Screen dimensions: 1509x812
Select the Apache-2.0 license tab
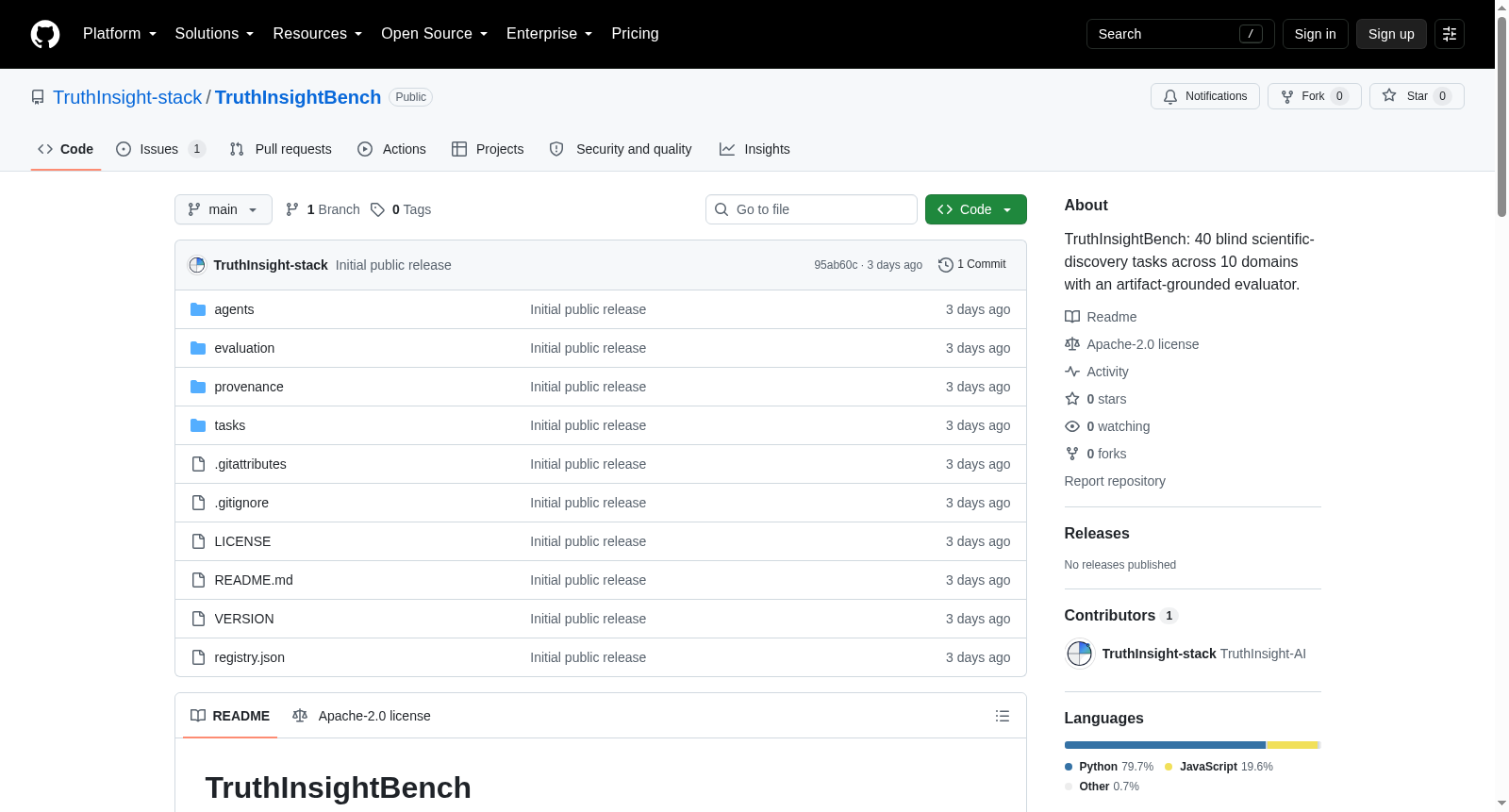[361, 716]
